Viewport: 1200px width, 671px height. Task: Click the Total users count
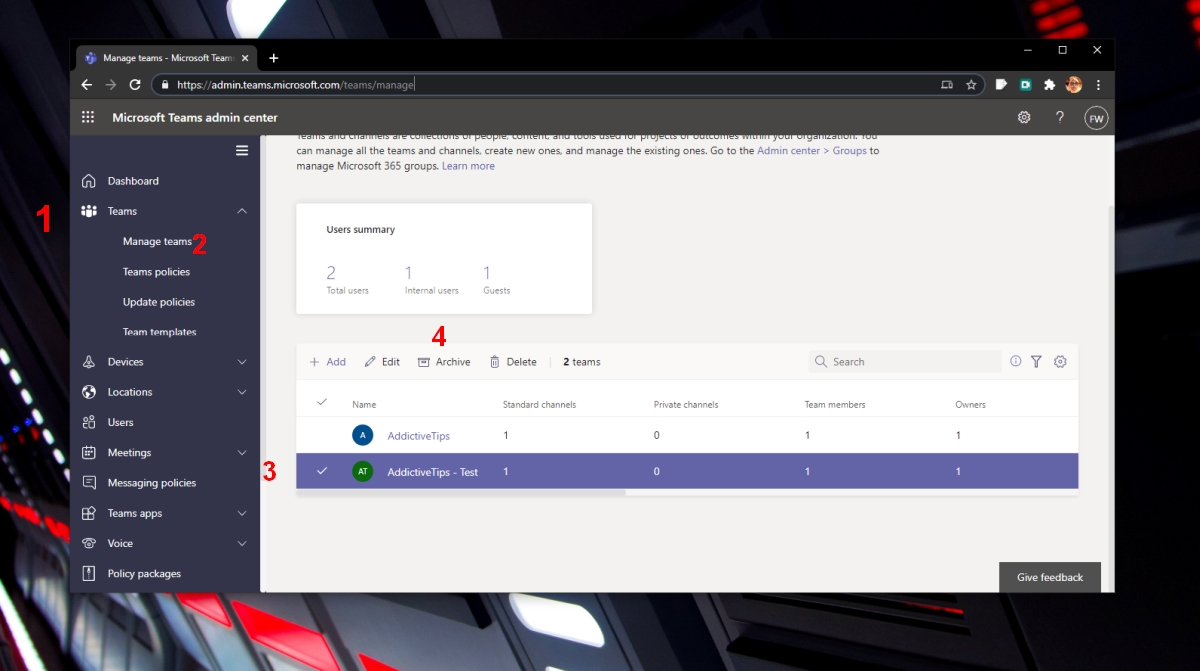pyautogui.click(x=331, y=272)
